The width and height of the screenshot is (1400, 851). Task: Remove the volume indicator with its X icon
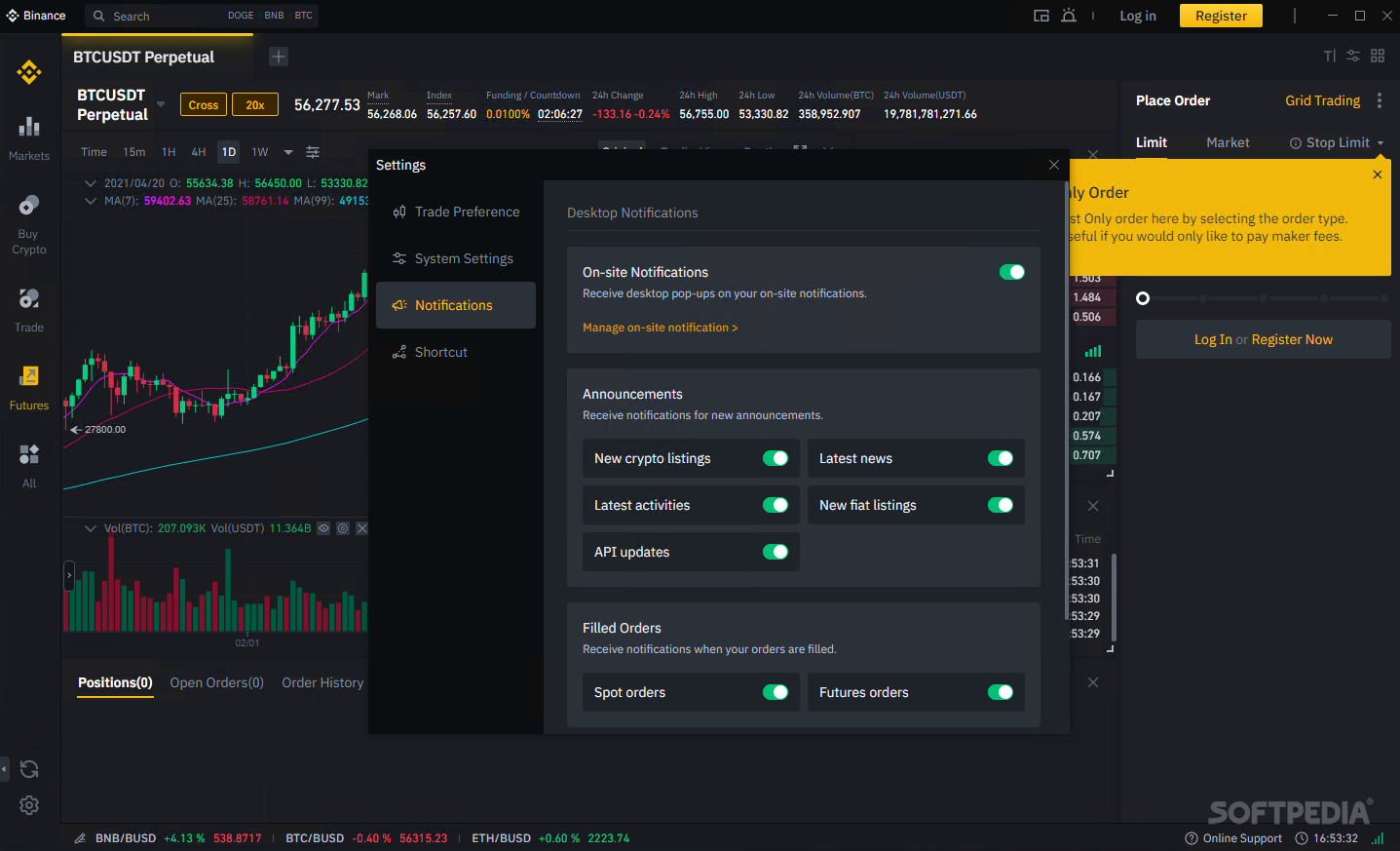click(362, 528)
